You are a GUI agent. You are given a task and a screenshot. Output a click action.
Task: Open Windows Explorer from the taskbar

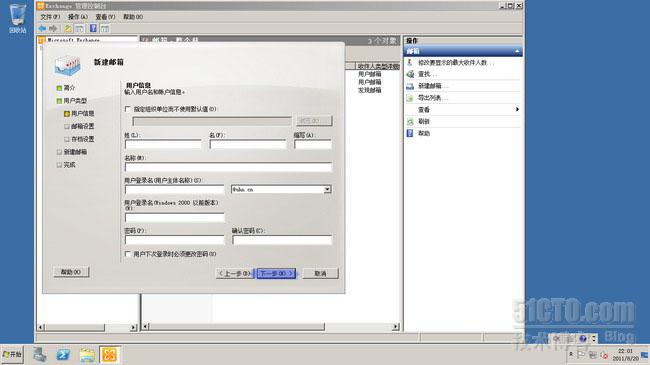87,355
